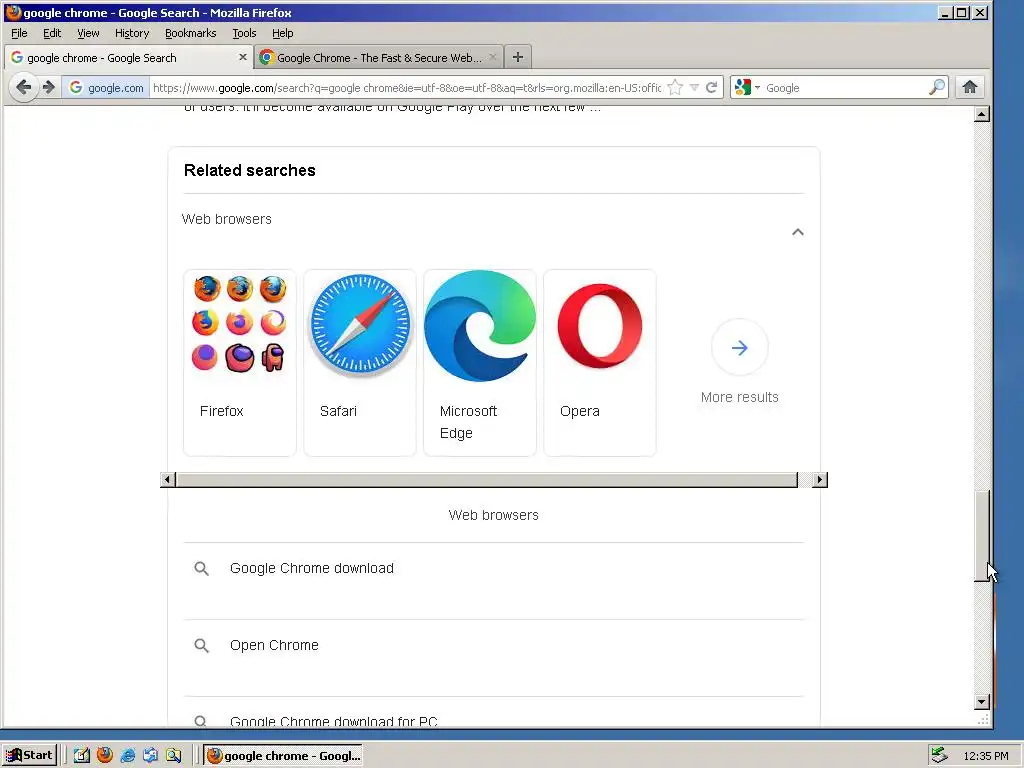Launch Firefox from the quick launch bar

click(x=104, y=755)
